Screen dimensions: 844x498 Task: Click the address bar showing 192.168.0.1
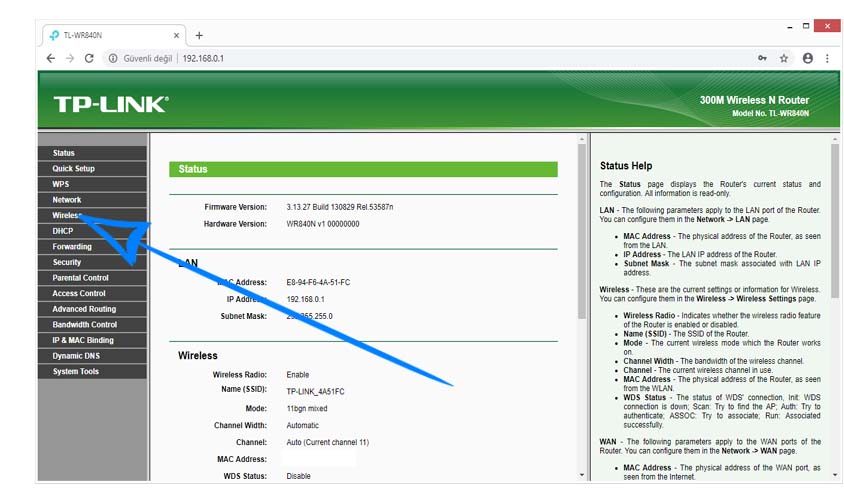[450, 58]
